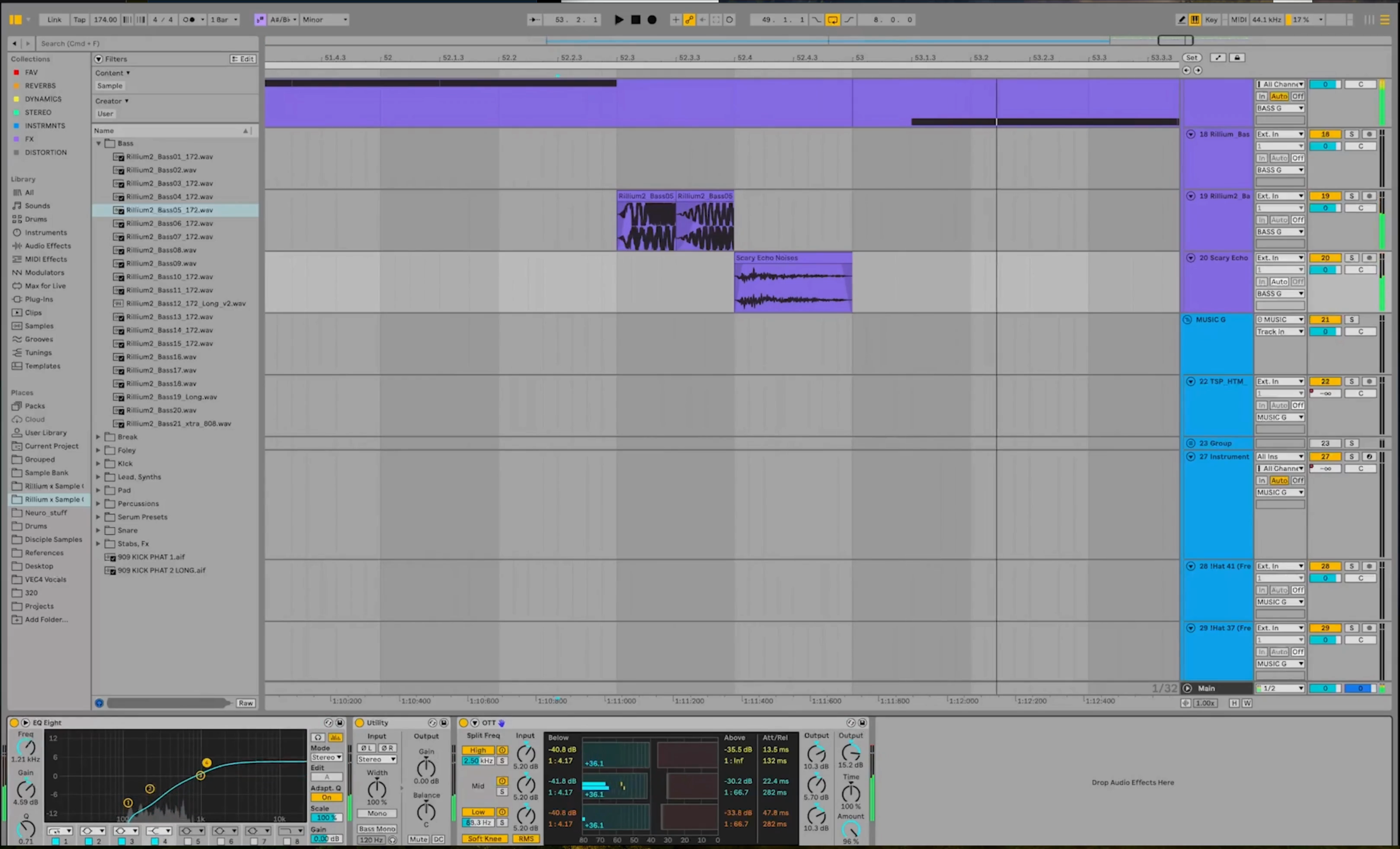1400x849 pixels.
Task: Collapse the Bass folder
Action: coord(98,143)
